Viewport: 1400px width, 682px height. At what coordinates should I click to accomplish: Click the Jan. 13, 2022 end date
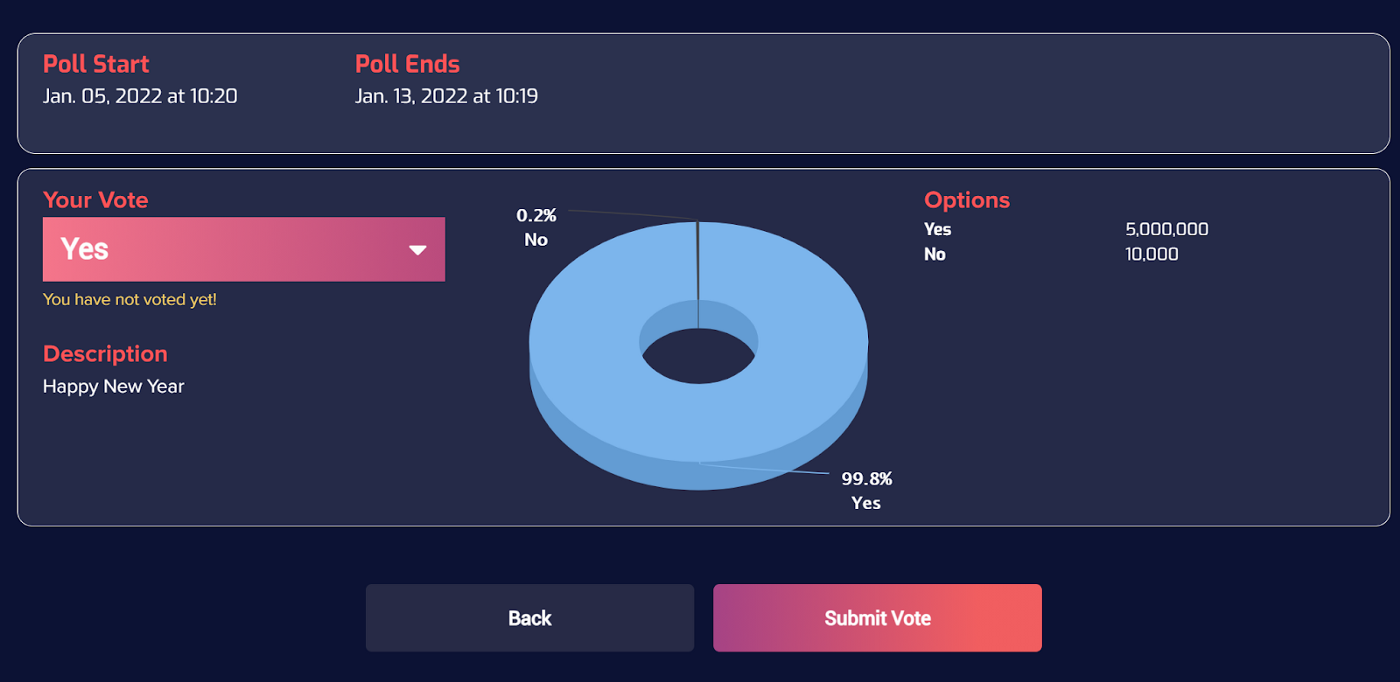click(446, 96)
